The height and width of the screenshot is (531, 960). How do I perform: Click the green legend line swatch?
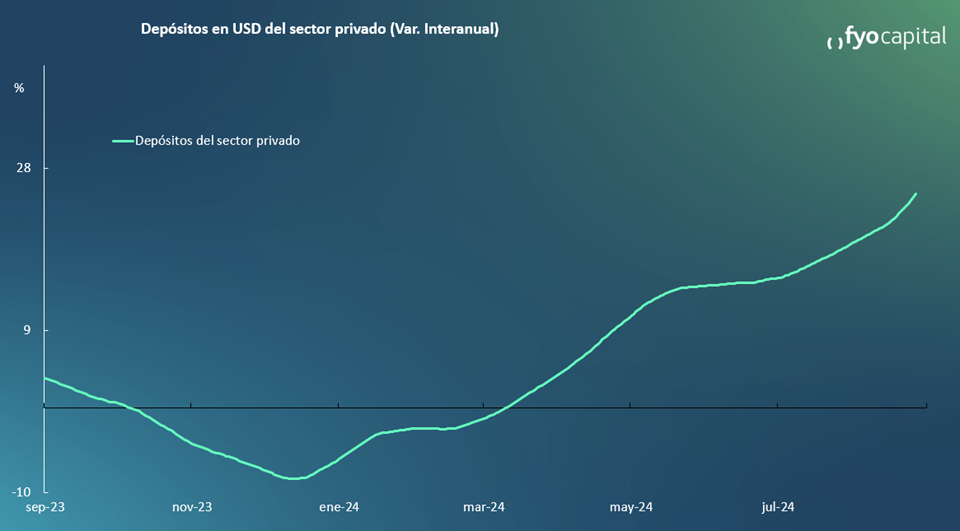point(123,141)
